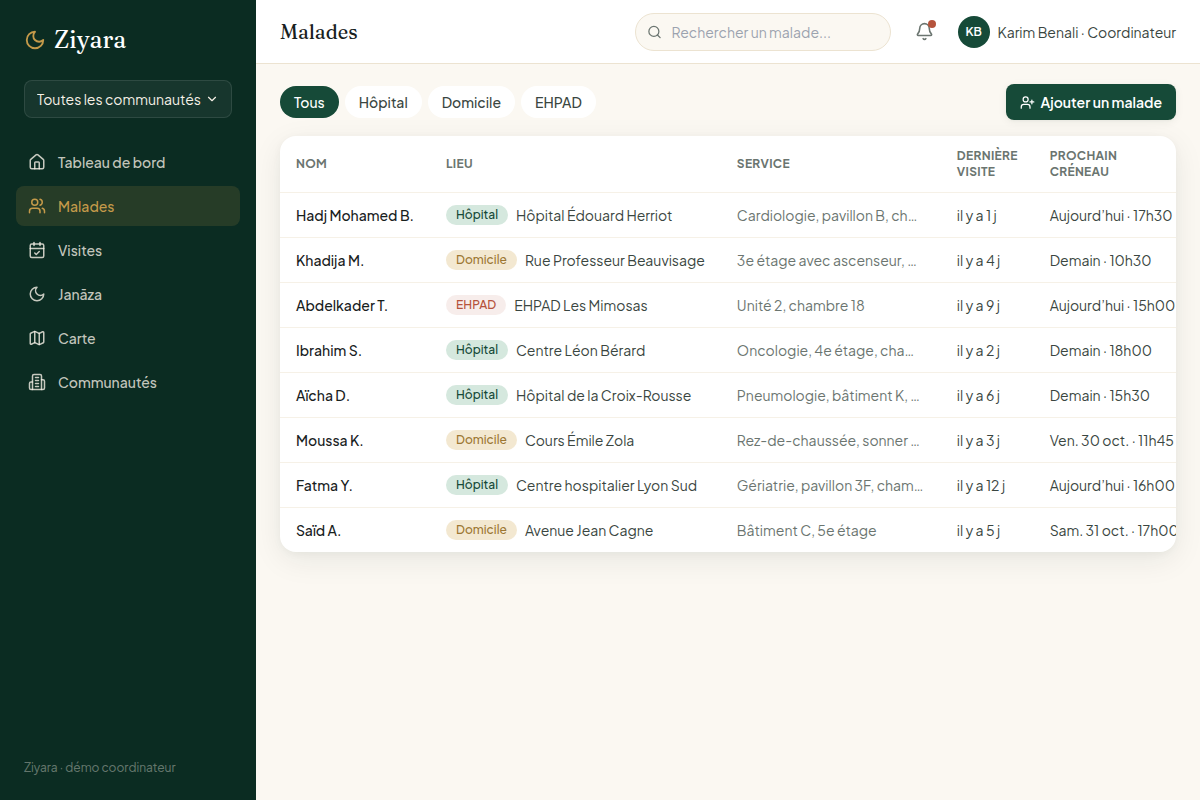Click the Hôpital Édouard Herriot location

(x=594, y=215)
